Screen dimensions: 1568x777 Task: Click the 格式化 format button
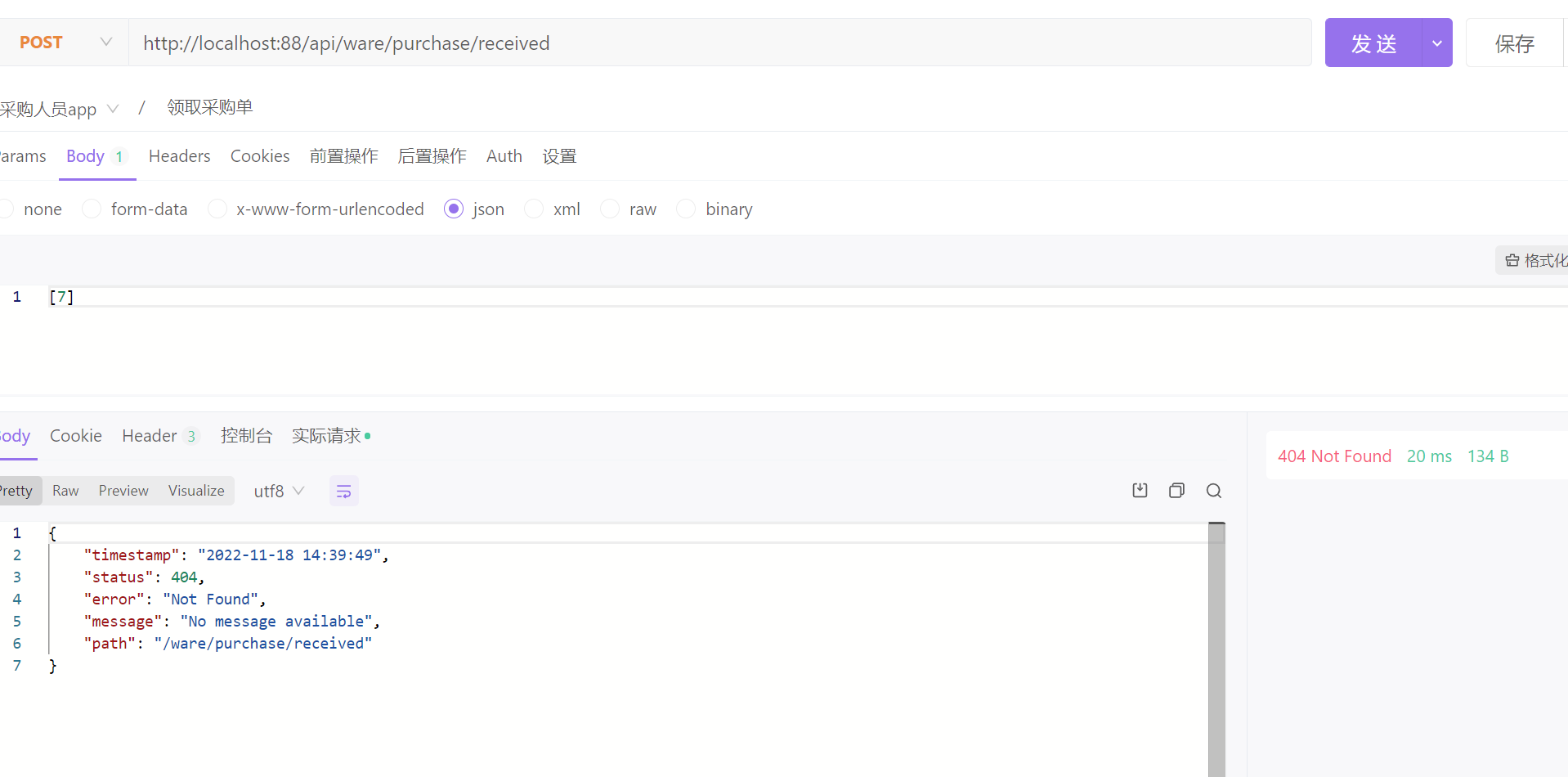(x=1534, y=260)
